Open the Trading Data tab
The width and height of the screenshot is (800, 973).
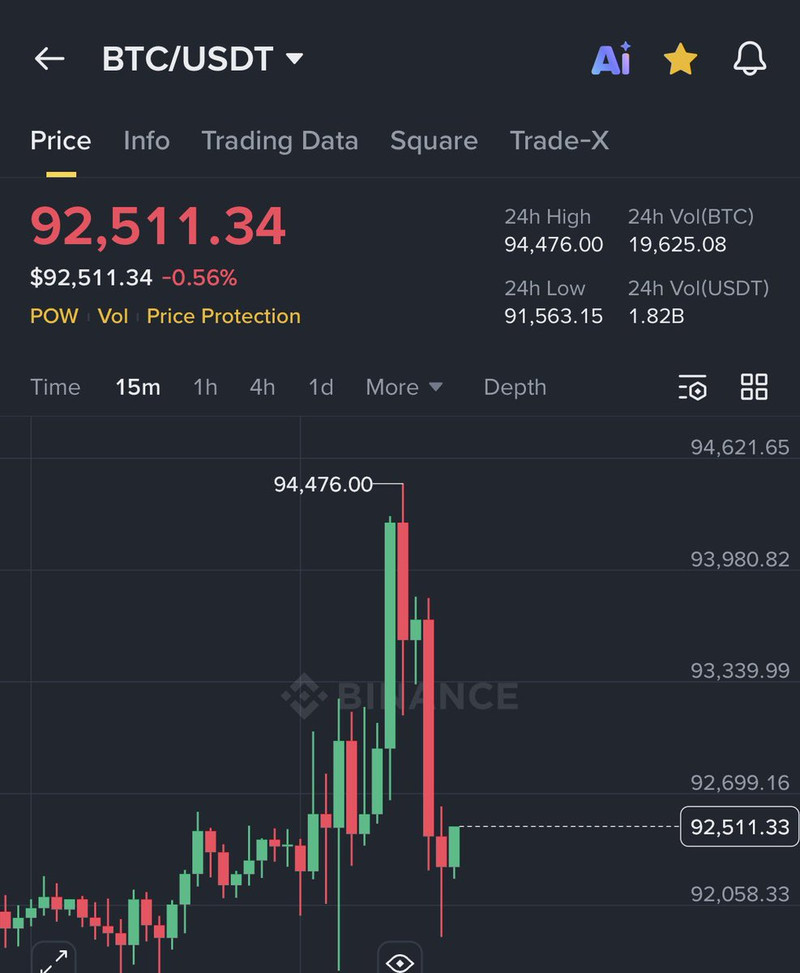(x=280, y=141)
